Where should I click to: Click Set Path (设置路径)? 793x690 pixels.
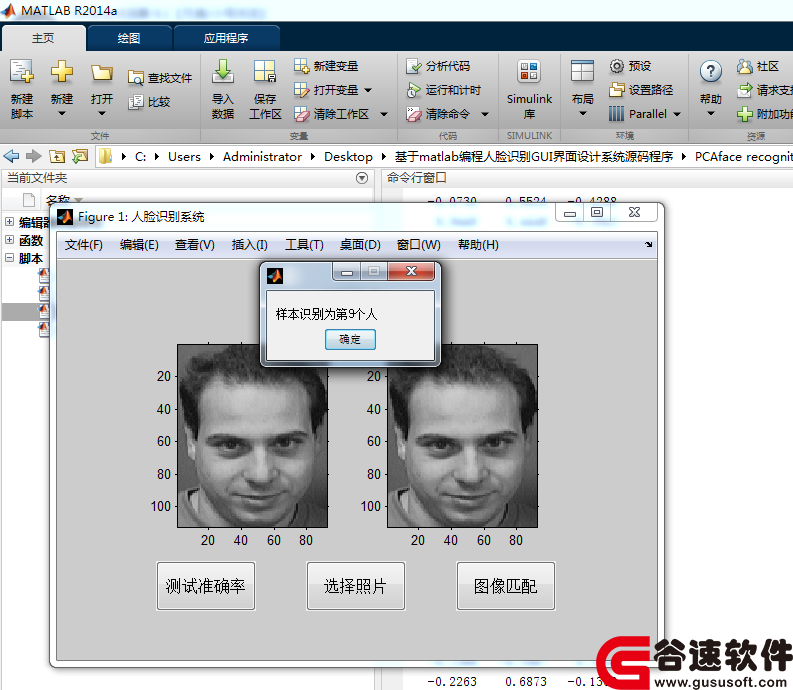[641, 90]
